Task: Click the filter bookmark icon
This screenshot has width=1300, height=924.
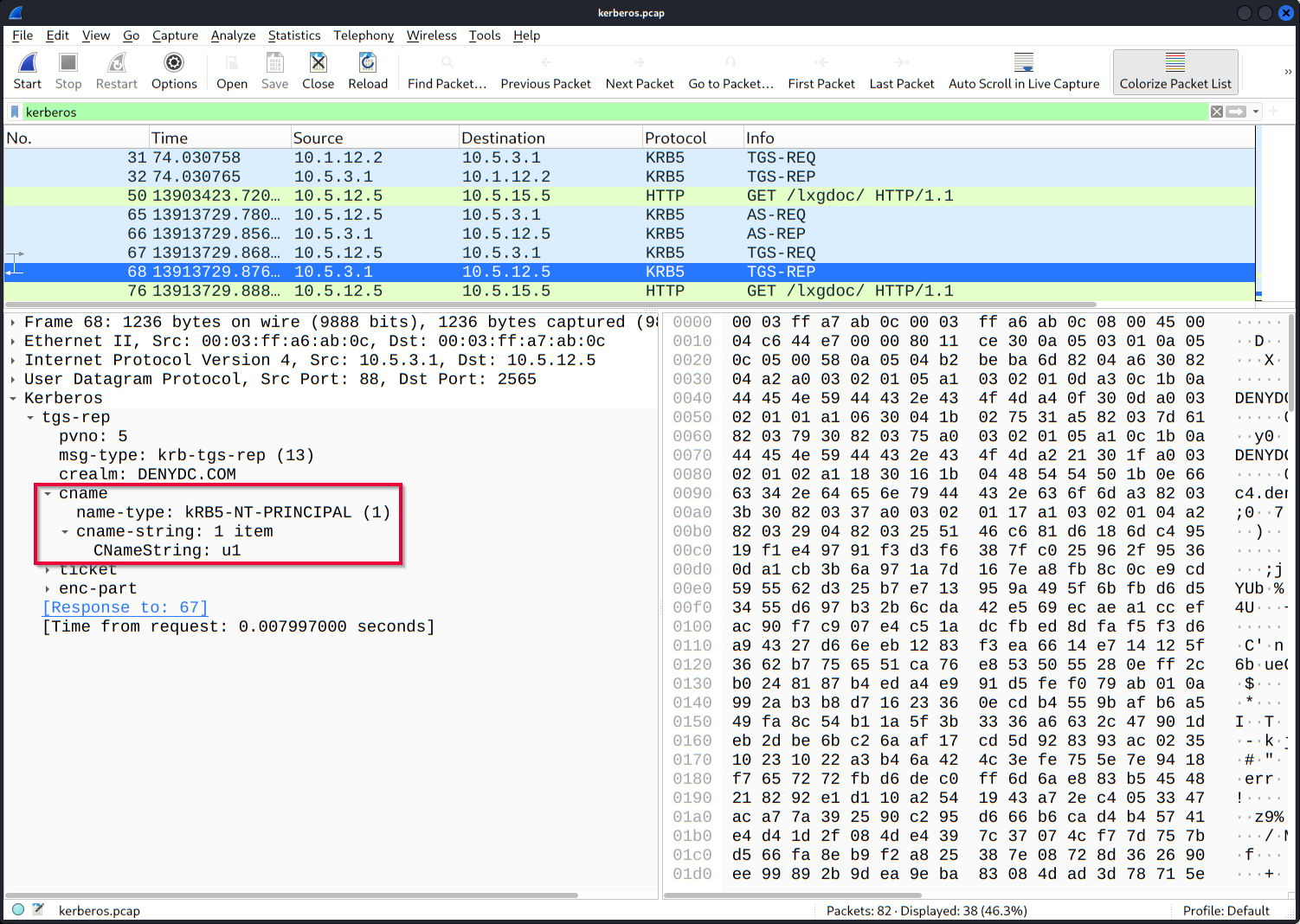Action: (x=15, y=112)
